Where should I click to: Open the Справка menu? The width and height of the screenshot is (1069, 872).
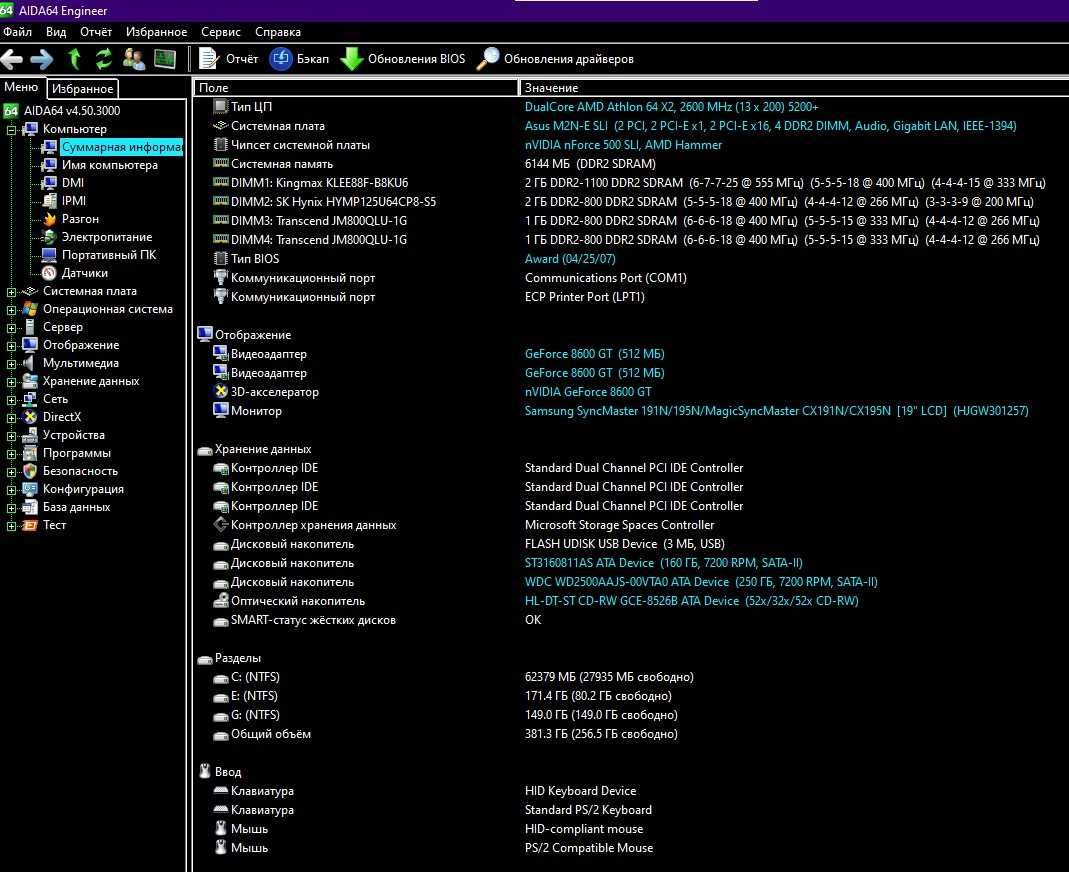coord(277,32)
